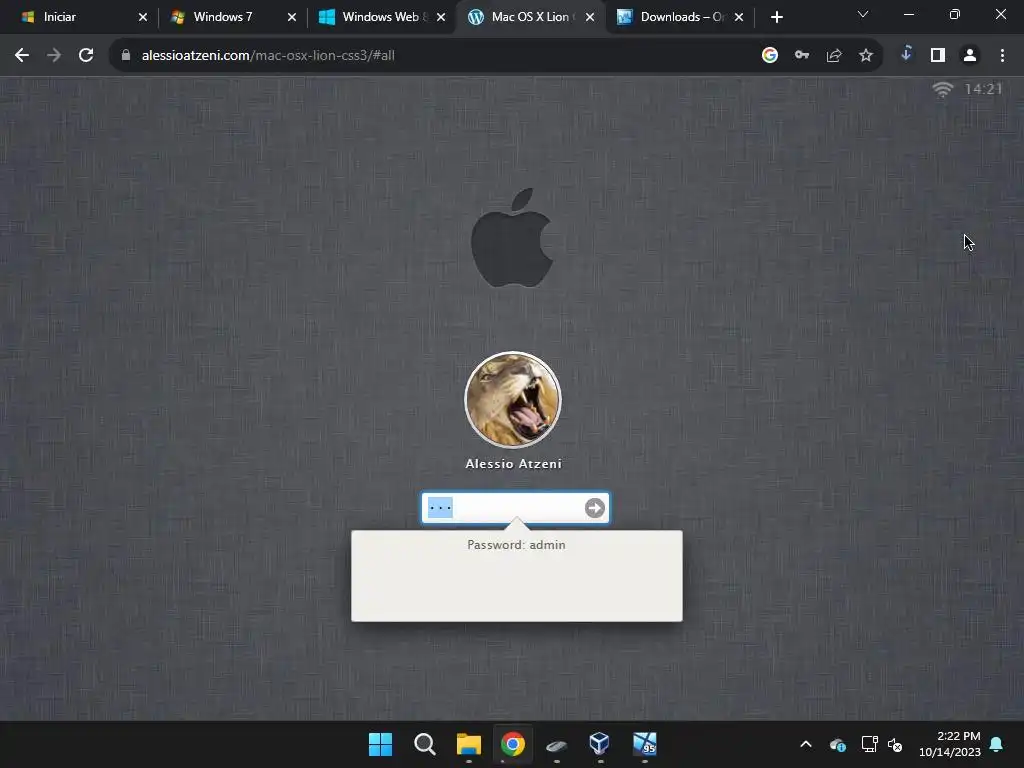
Task: Reload the current page
Action: pos(86,56)
